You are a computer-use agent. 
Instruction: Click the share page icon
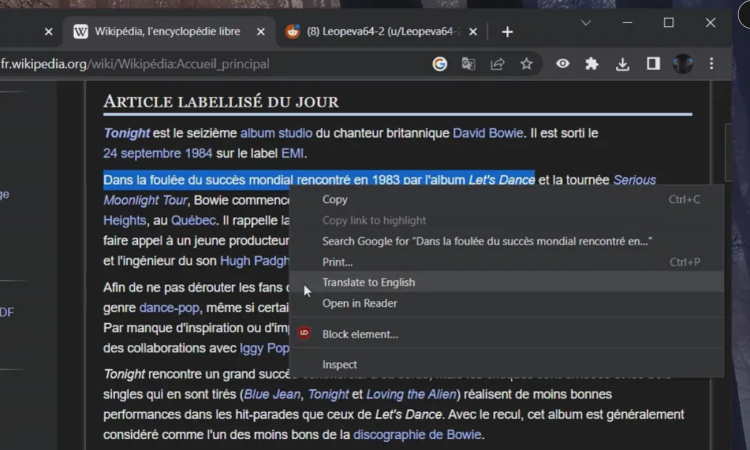pos(497,64)
